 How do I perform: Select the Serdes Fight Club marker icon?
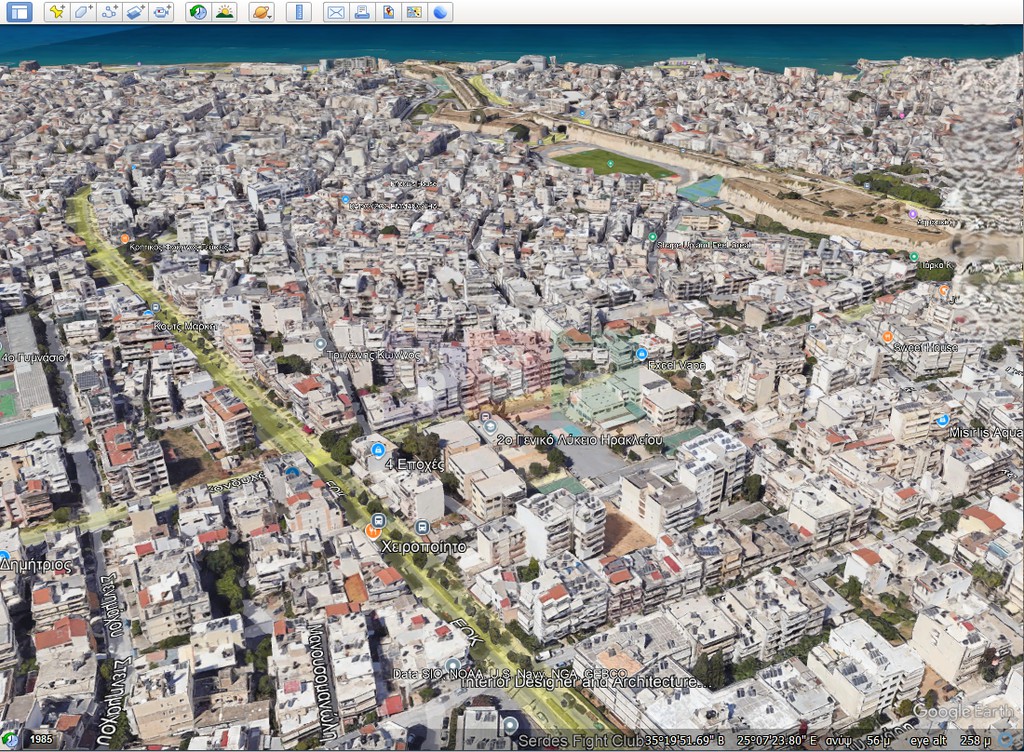510,725
